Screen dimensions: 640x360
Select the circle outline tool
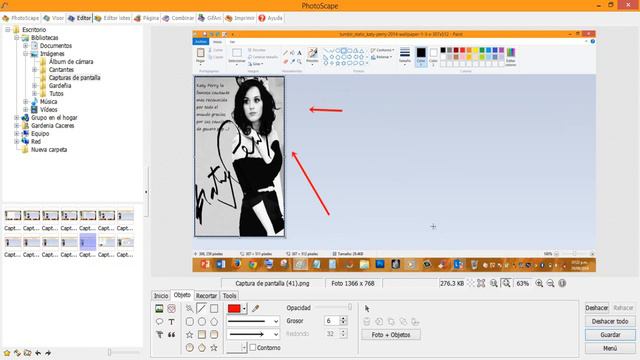click(x=202, y=322)
